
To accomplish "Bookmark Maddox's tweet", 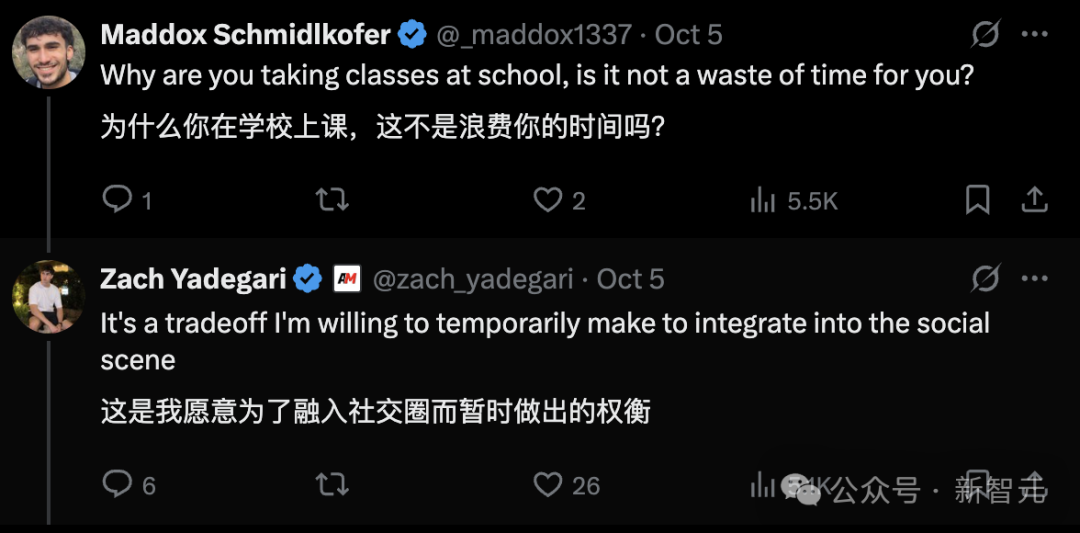I will click(x=977, y=200).
